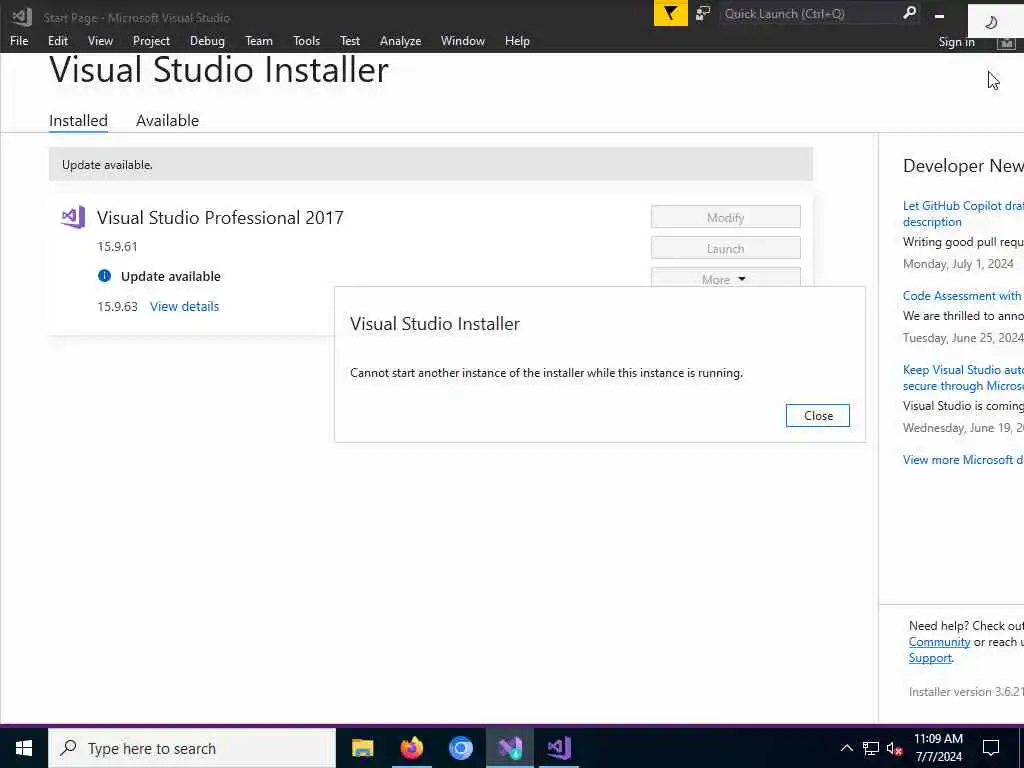The image size is (1024, 768).
Task: Launch Firefox from the taskbar
Action: (x=411, y=748)
